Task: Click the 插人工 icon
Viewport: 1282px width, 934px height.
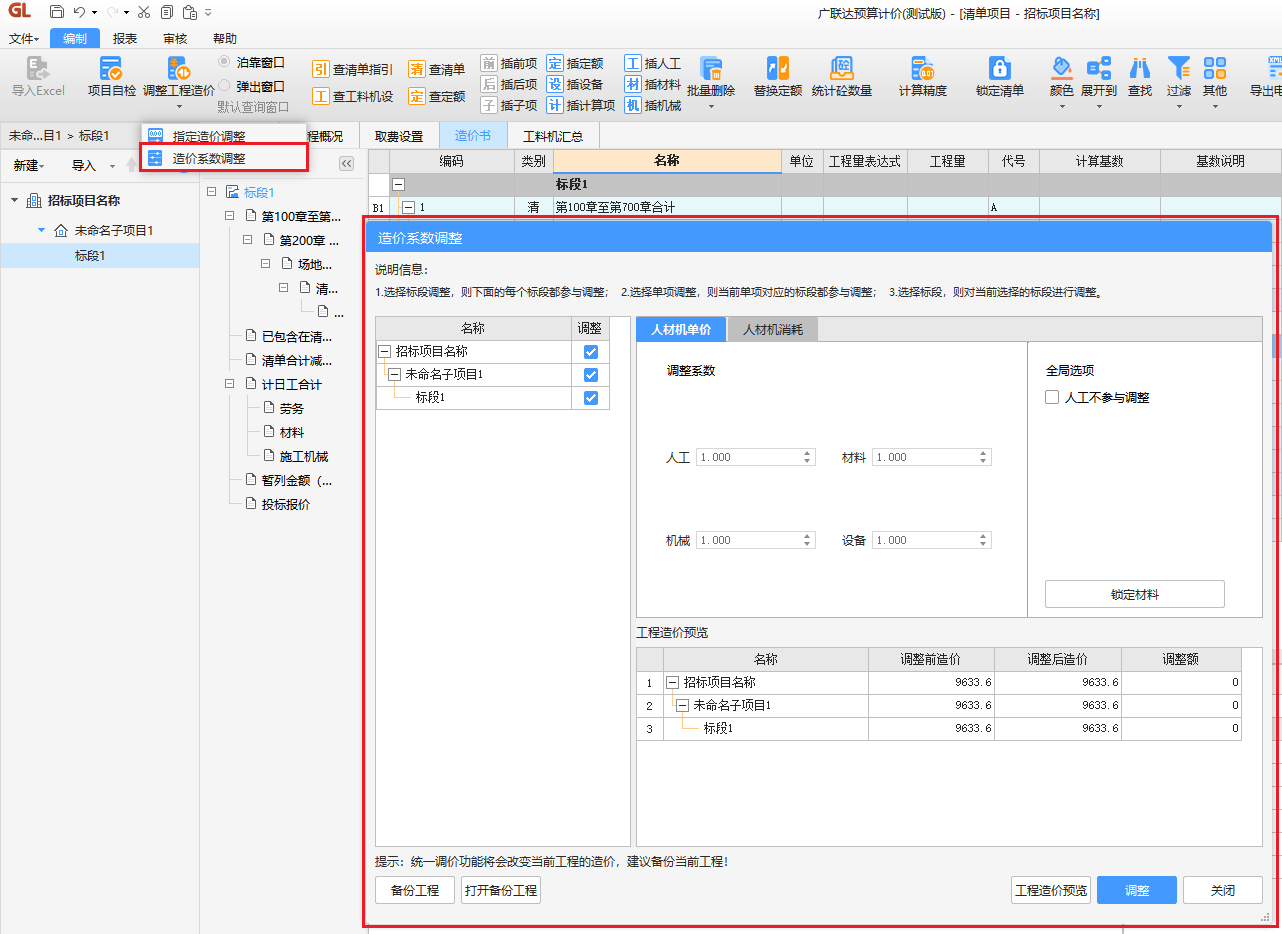Action: coord(633,63)
